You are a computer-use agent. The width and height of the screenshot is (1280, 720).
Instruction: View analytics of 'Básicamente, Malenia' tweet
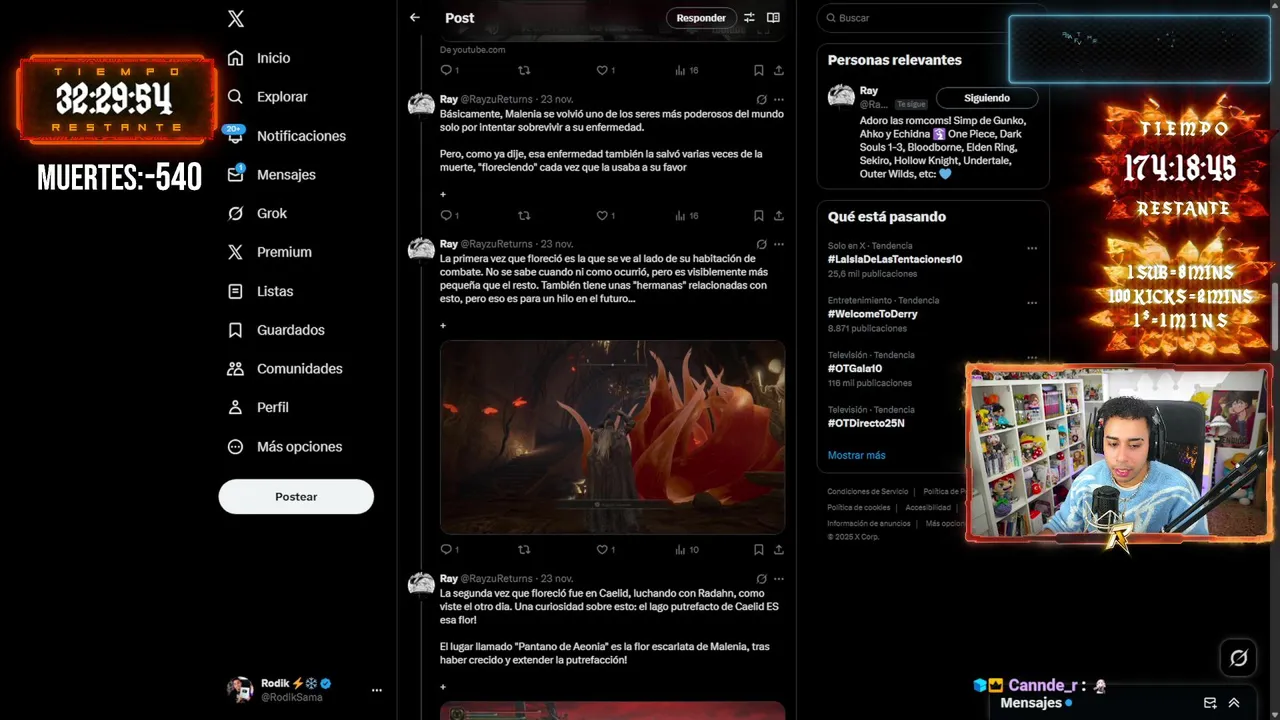[x=686, y=215]
